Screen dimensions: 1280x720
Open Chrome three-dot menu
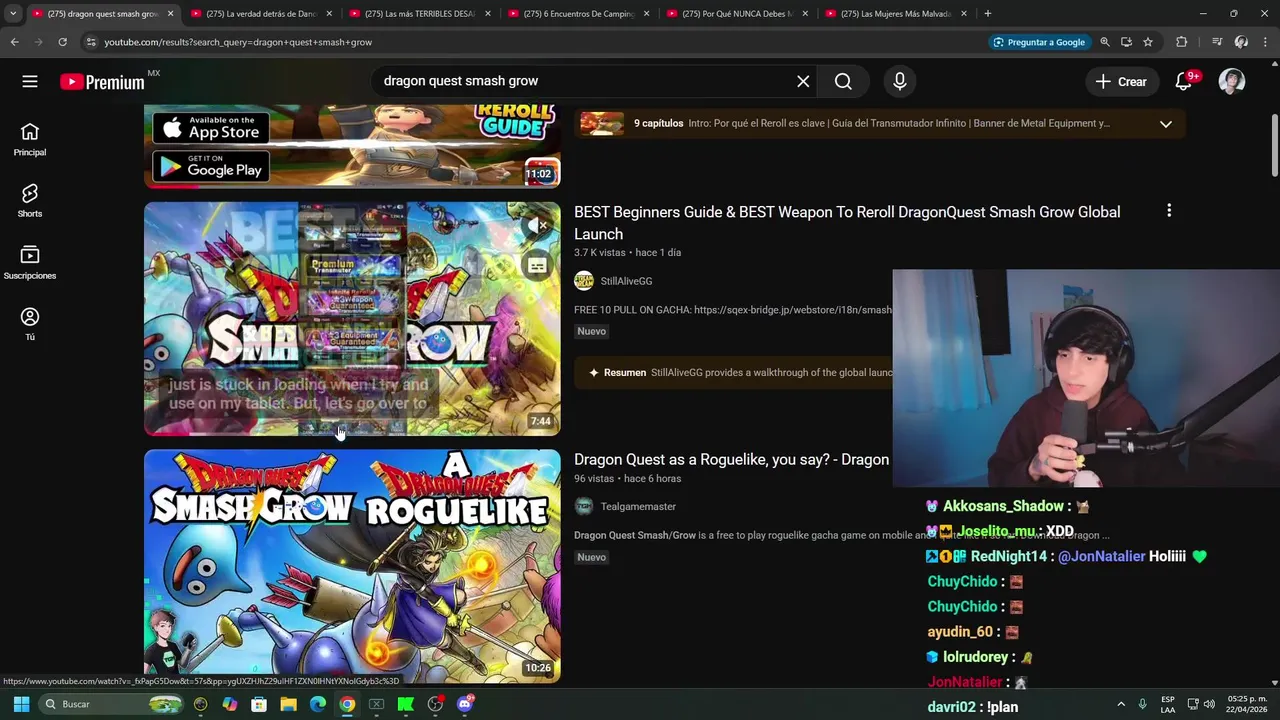[x=1265, y=42]
